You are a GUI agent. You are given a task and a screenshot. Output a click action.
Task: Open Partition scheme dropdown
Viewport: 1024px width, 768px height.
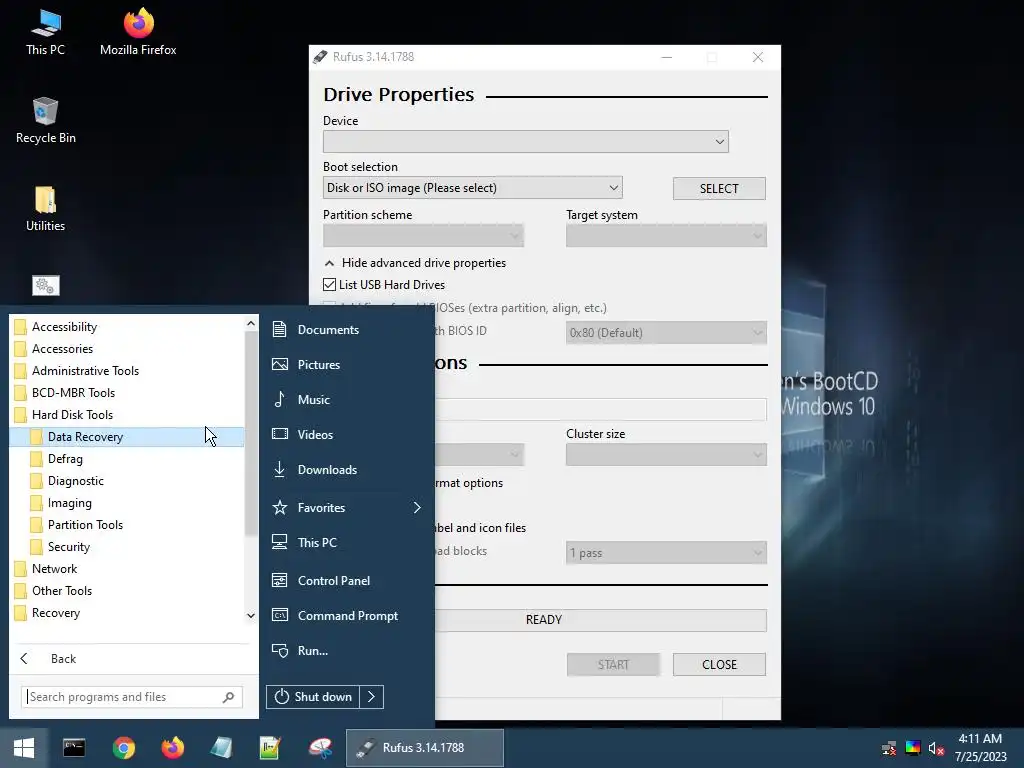(423, 235)
